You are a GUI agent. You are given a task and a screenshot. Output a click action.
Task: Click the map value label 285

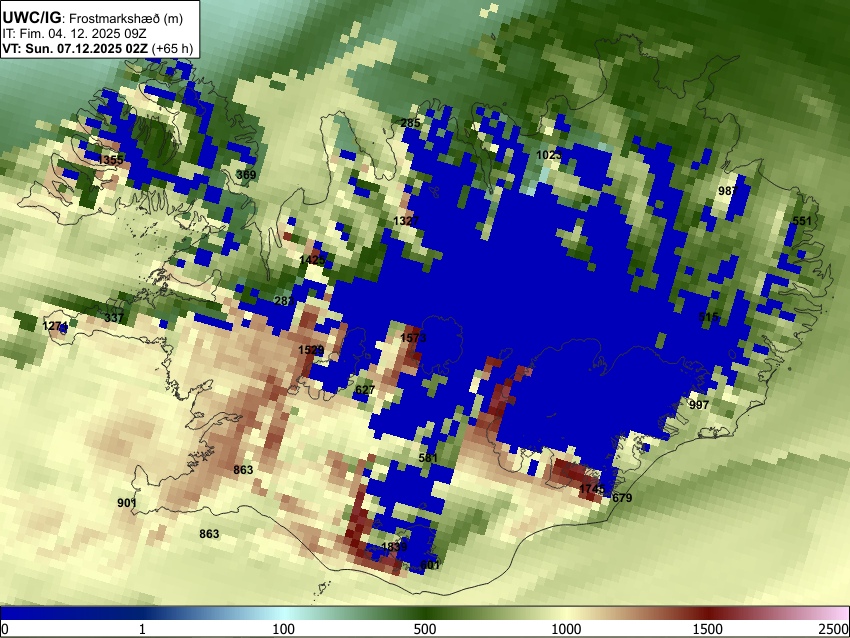(x=410, y=123)
